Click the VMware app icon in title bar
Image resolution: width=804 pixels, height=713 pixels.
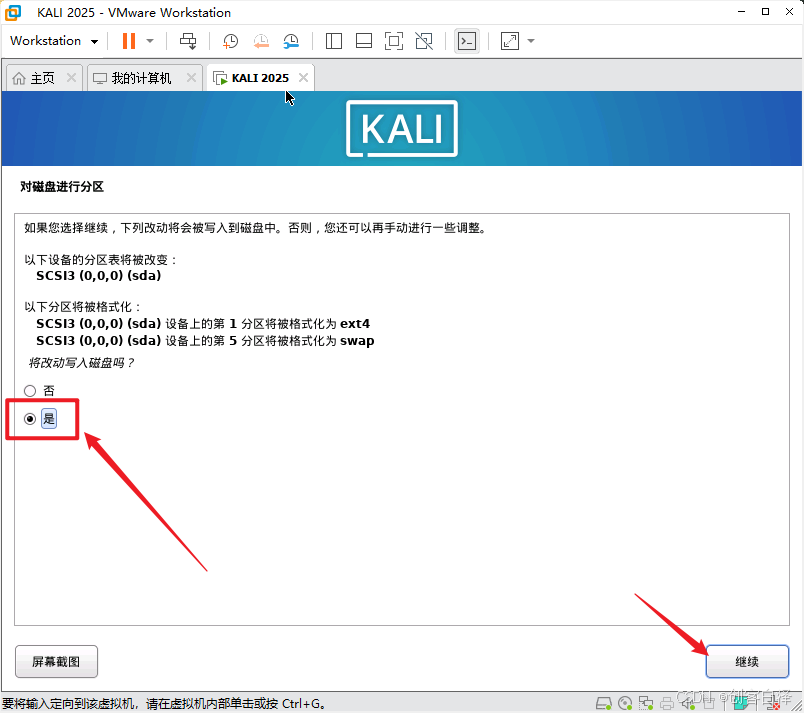click(x=12, y=12)
